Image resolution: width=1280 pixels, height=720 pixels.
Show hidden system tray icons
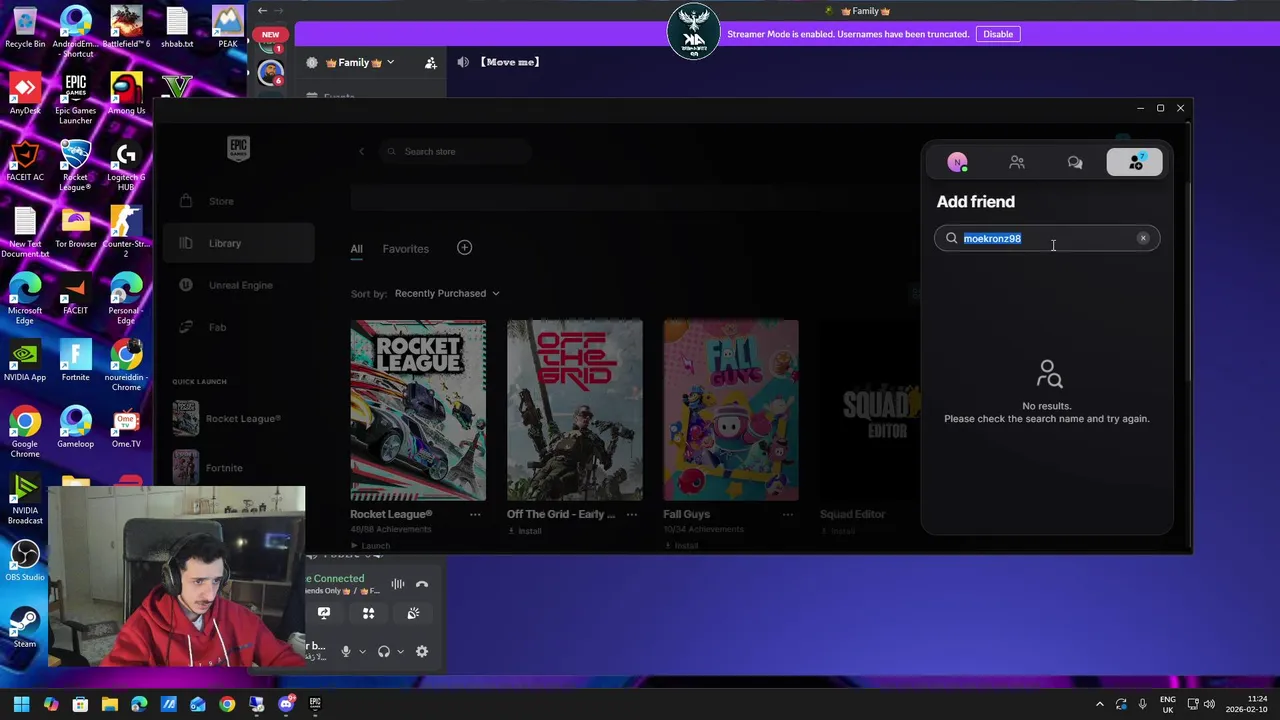pyautogui.click(x=1099, y=704)
